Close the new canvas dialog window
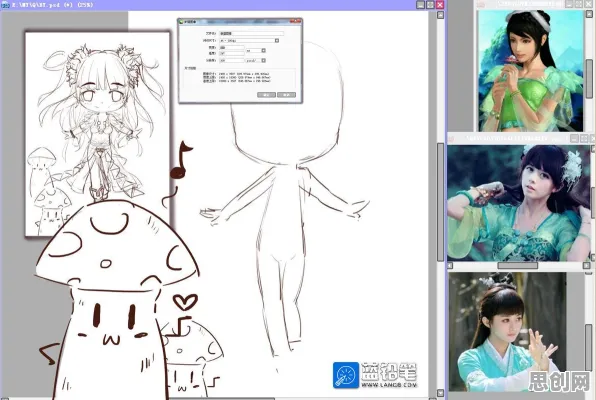This screenshot has width=596, height=400. click(296, 21)
